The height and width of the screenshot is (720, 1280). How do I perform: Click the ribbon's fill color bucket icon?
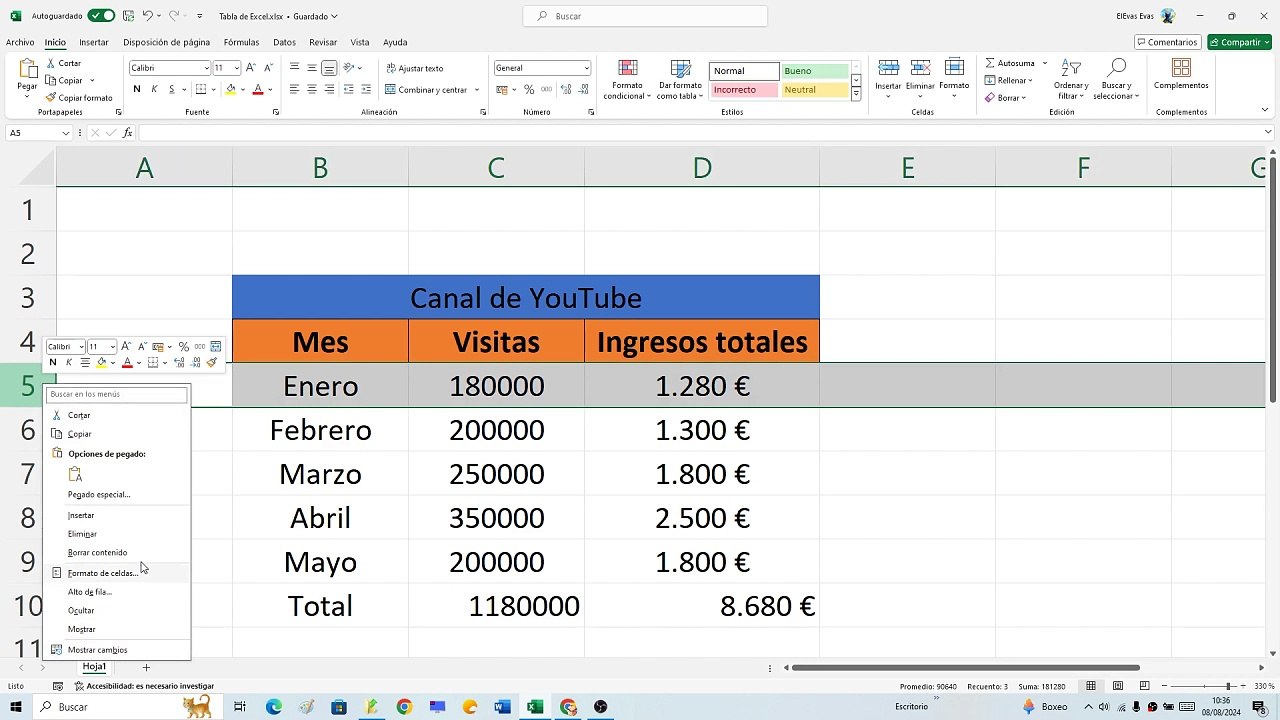pos(230,89)
